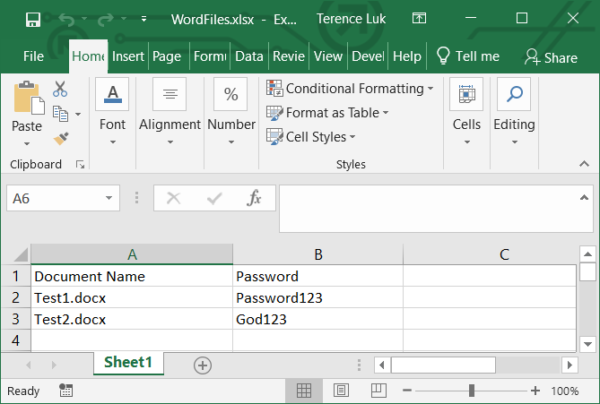Click the Insert Function fx icon
Image resolution: width=600 pixels, height=404 pixels.
point(254,198)
